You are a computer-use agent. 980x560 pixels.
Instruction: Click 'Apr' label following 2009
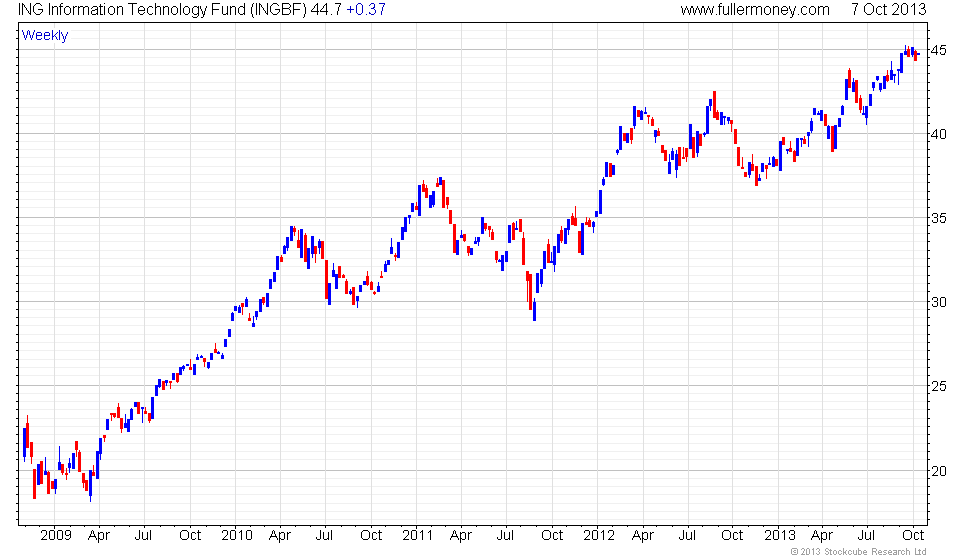click(x=99, y=536)
